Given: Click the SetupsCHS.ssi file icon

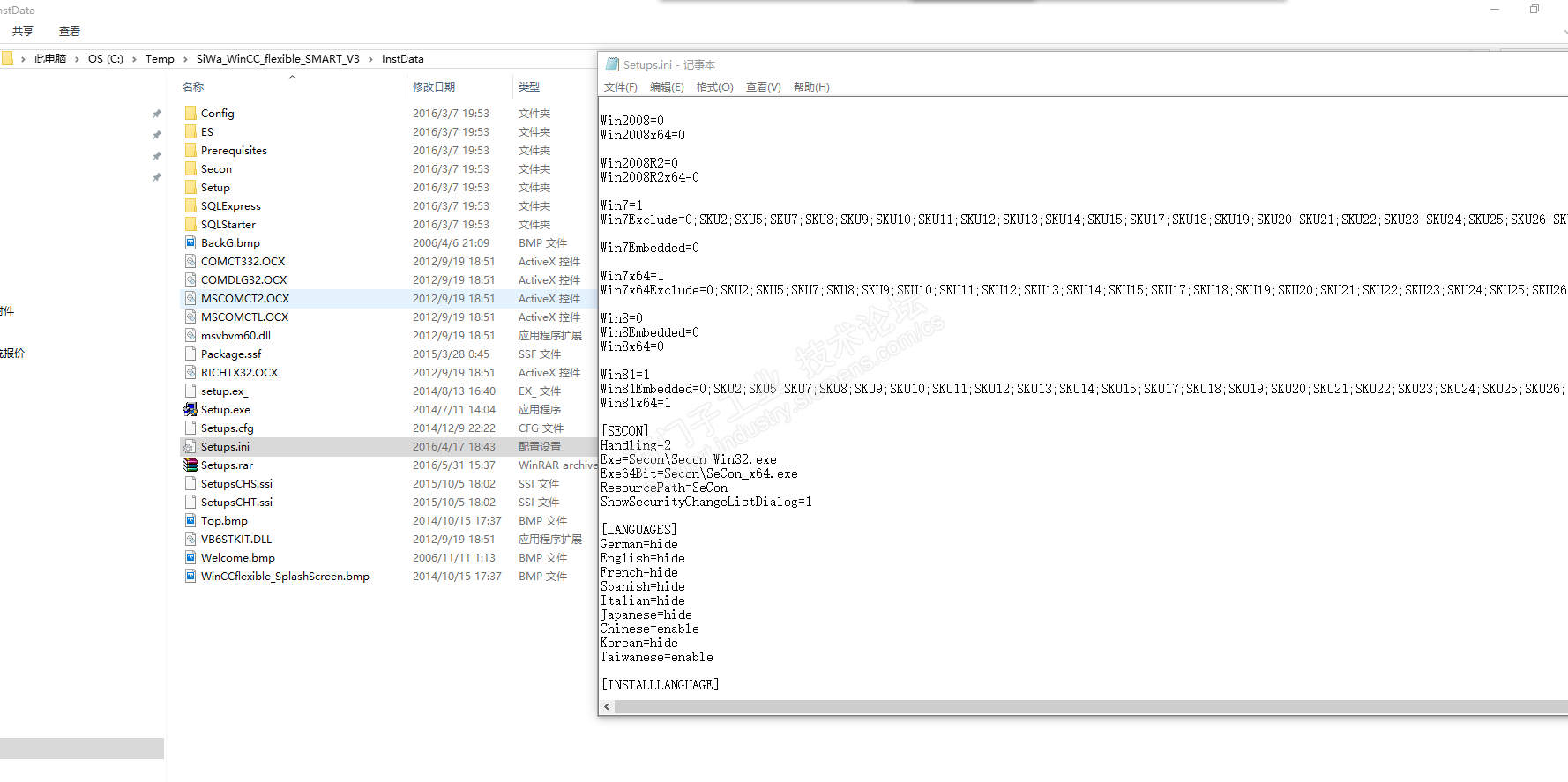Looking at the screenshot, I should pos(190,483).
